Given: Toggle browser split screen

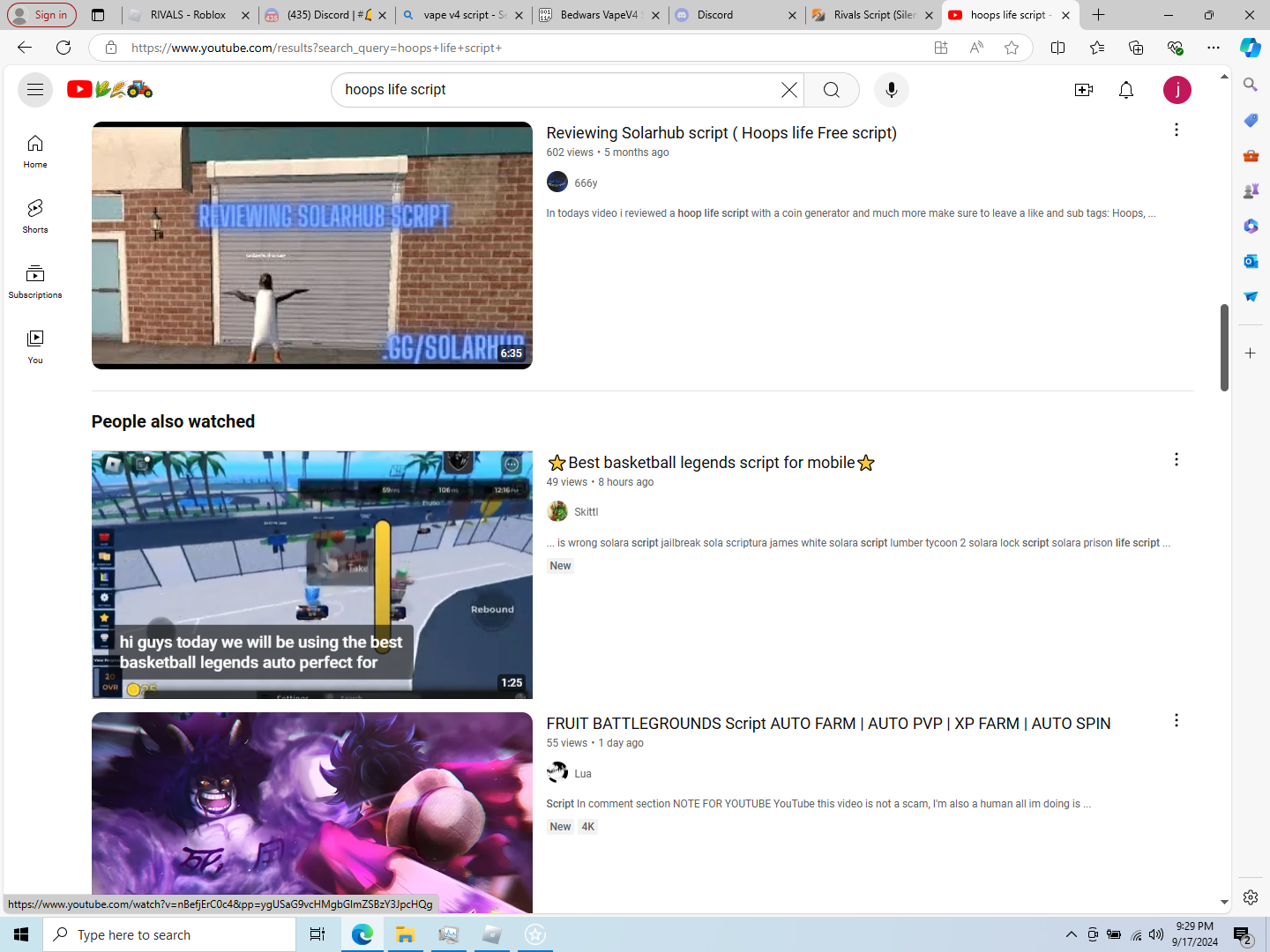Looking at the screenshot, I should tap(1058, 48).
